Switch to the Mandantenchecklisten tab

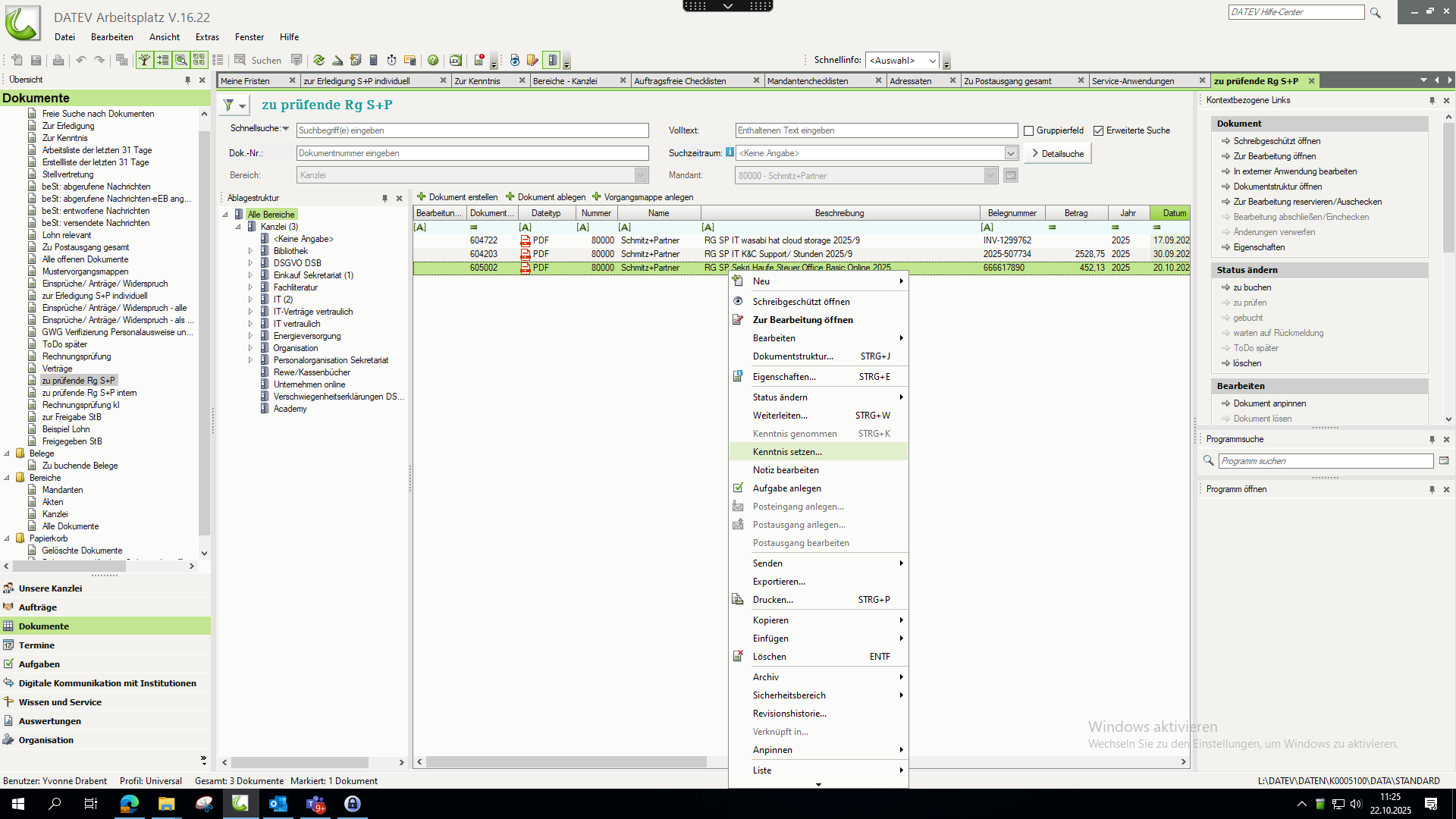(x=807, y=81)
